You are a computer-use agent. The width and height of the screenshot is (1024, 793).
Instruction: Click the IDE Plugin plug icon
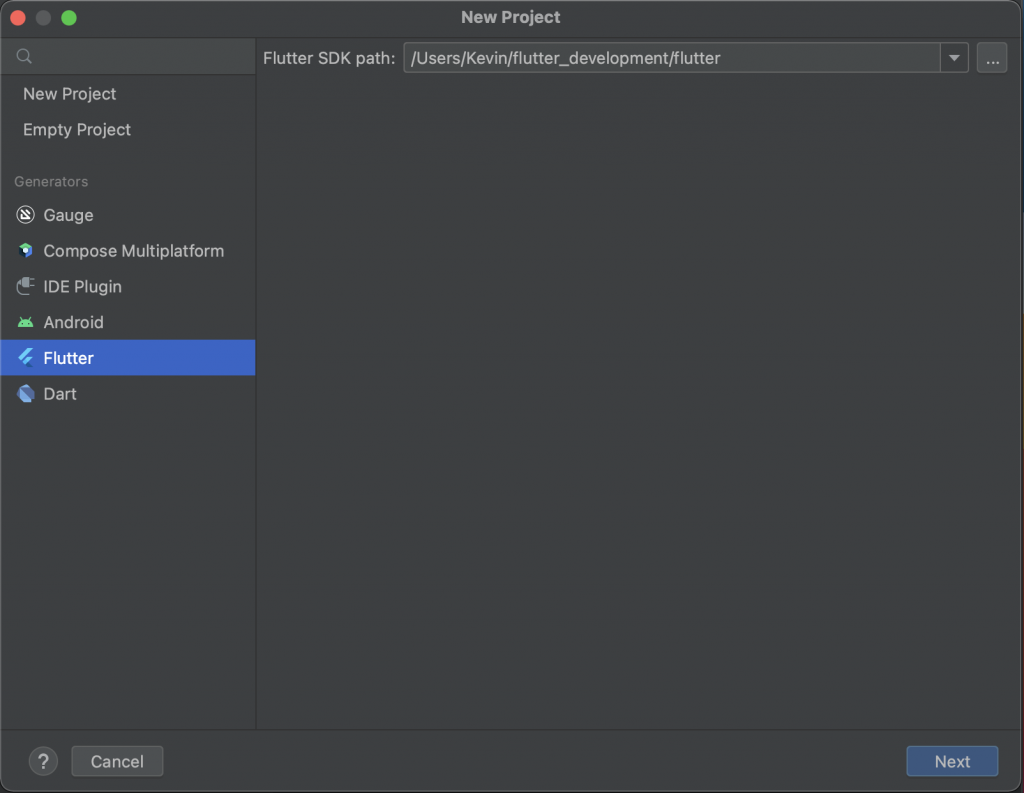[25, 286]
